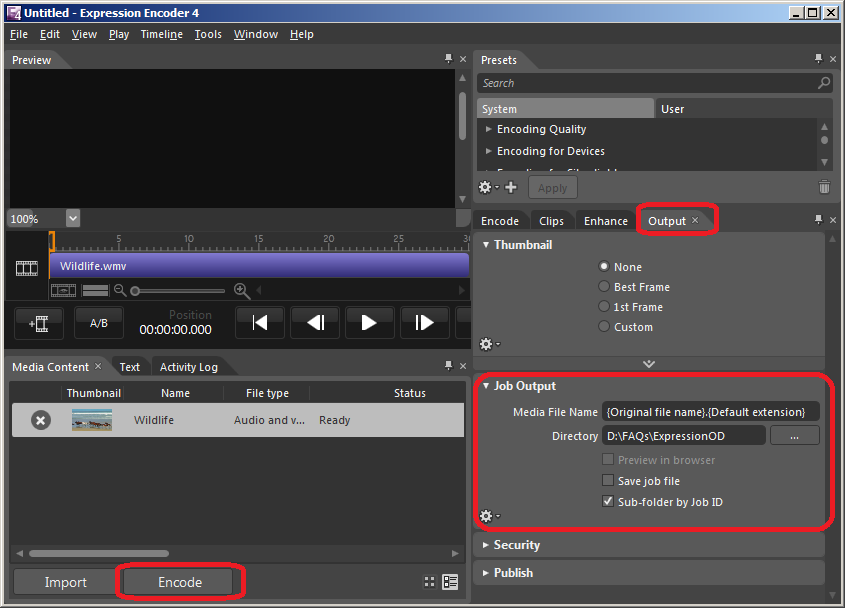Switch Media Content to grid view

pyautogui.click(x=429, y=582)
